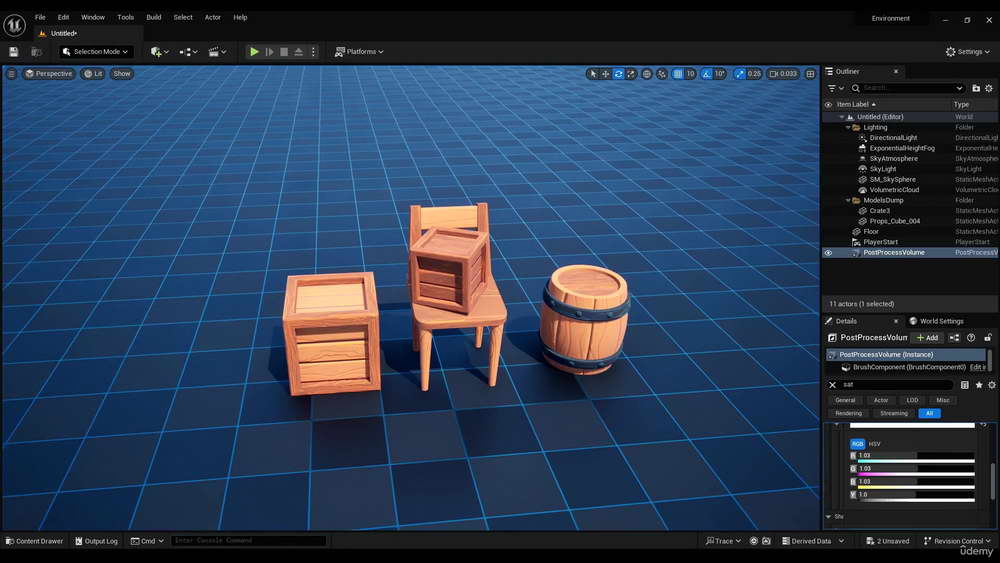Screen dimensions: 1000x563
Task: Open the Outliner filter options icon
Action: click(835, 88)
